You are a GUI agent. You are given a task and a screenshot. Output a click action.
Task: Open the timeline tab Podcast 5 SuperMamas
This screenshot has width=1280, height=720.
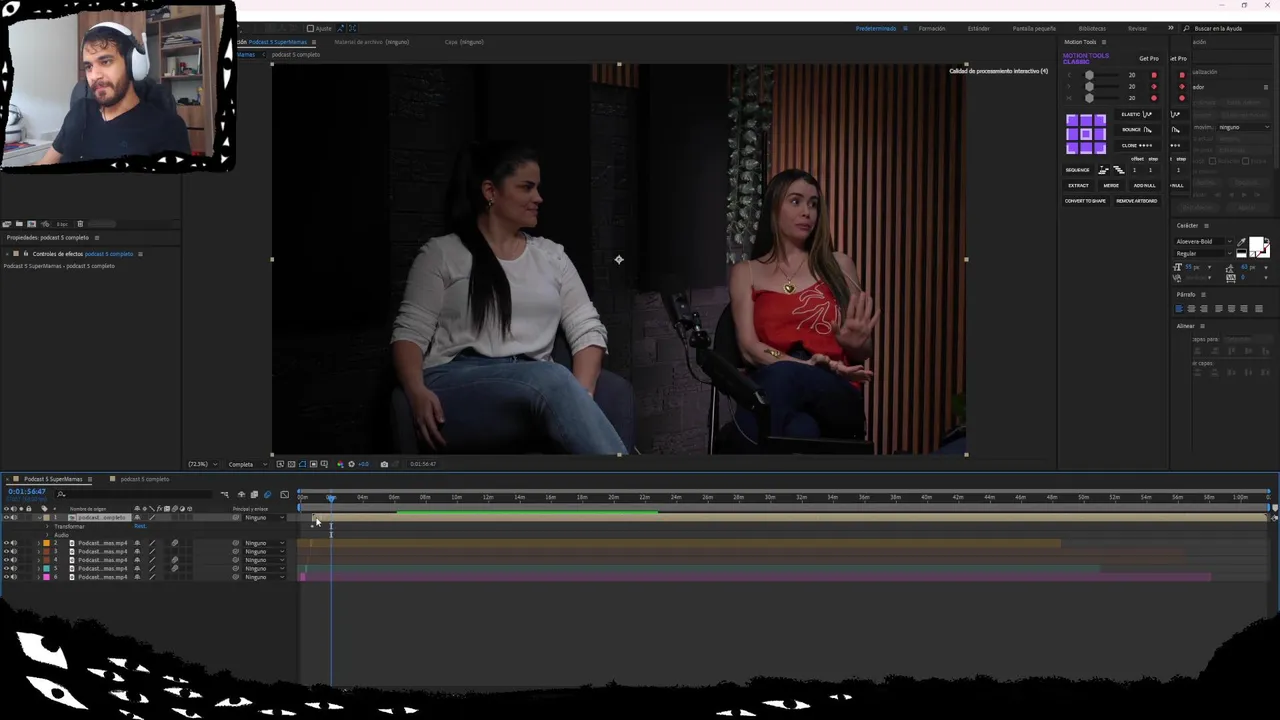coord(53,479)
